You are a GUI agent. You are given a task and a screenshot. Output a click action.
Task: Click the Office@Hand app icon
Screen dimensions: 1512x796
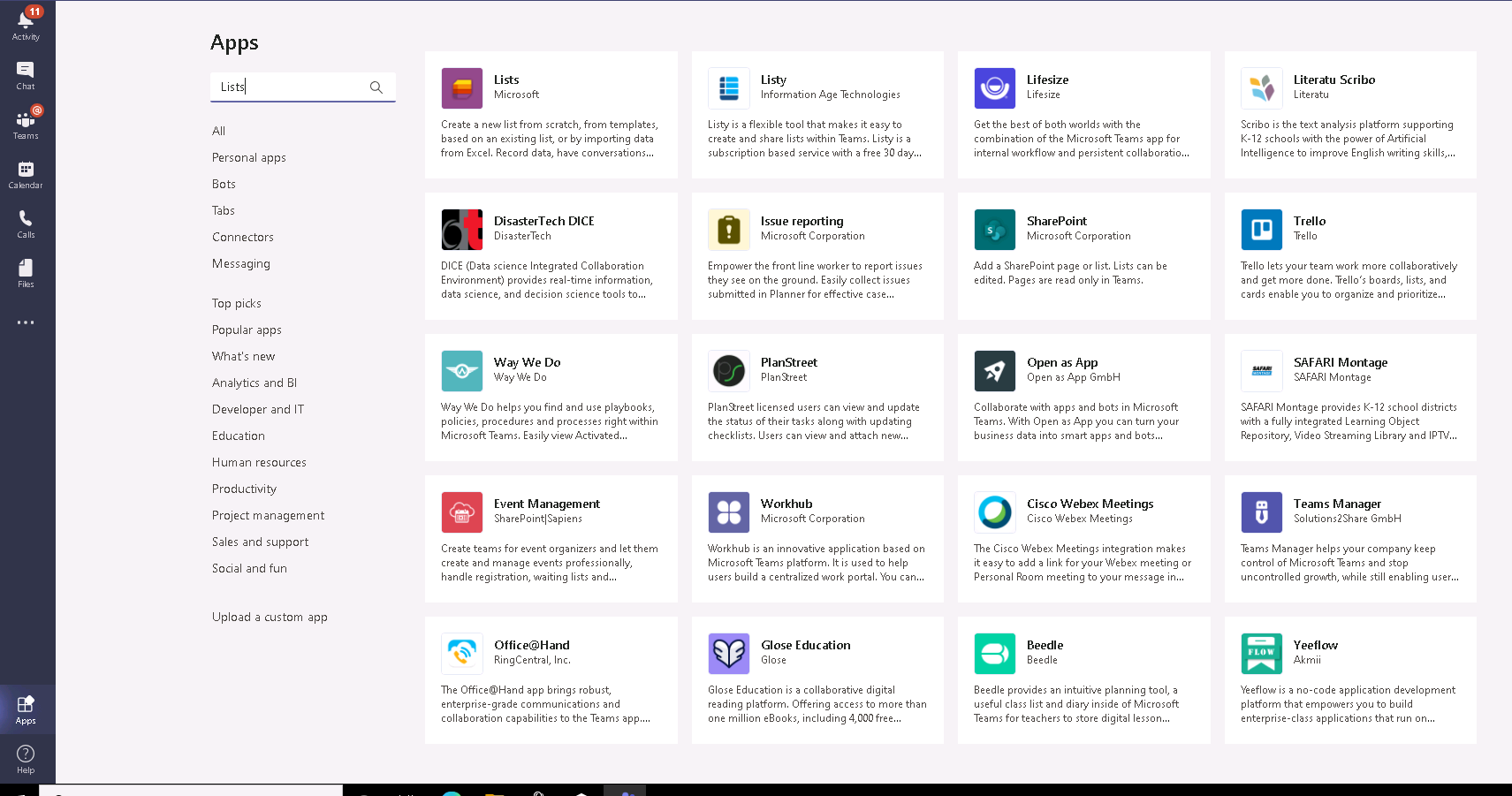[x=462, y=654]
